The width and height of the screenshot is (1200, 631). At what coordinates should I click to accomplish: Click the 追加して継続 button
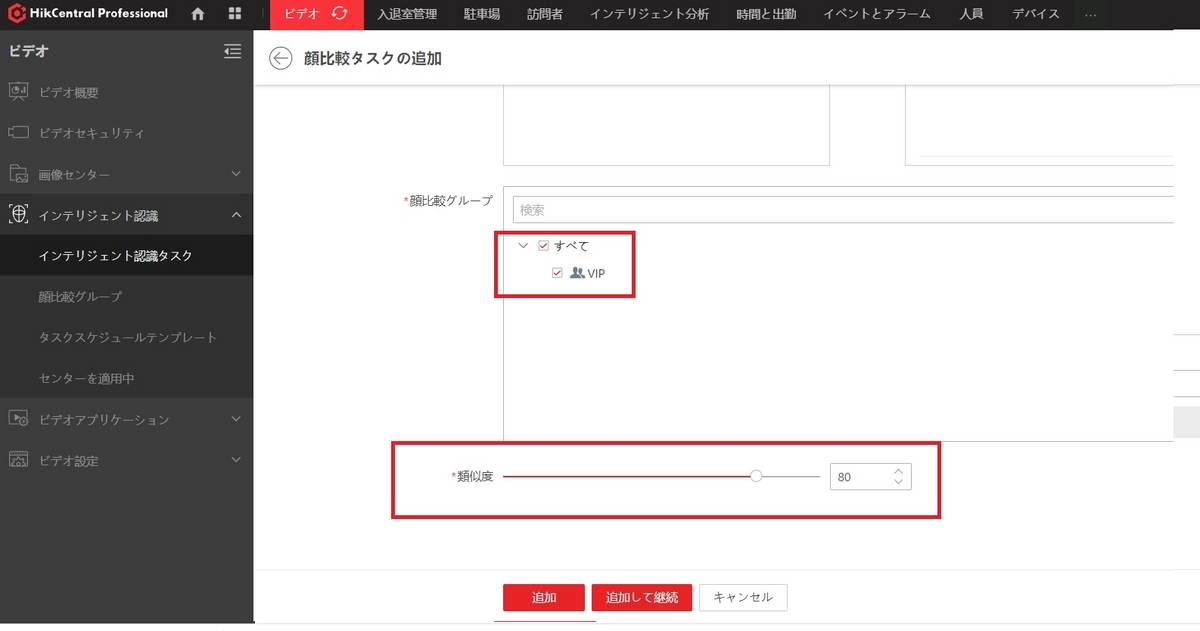click(x=642, y=598)
